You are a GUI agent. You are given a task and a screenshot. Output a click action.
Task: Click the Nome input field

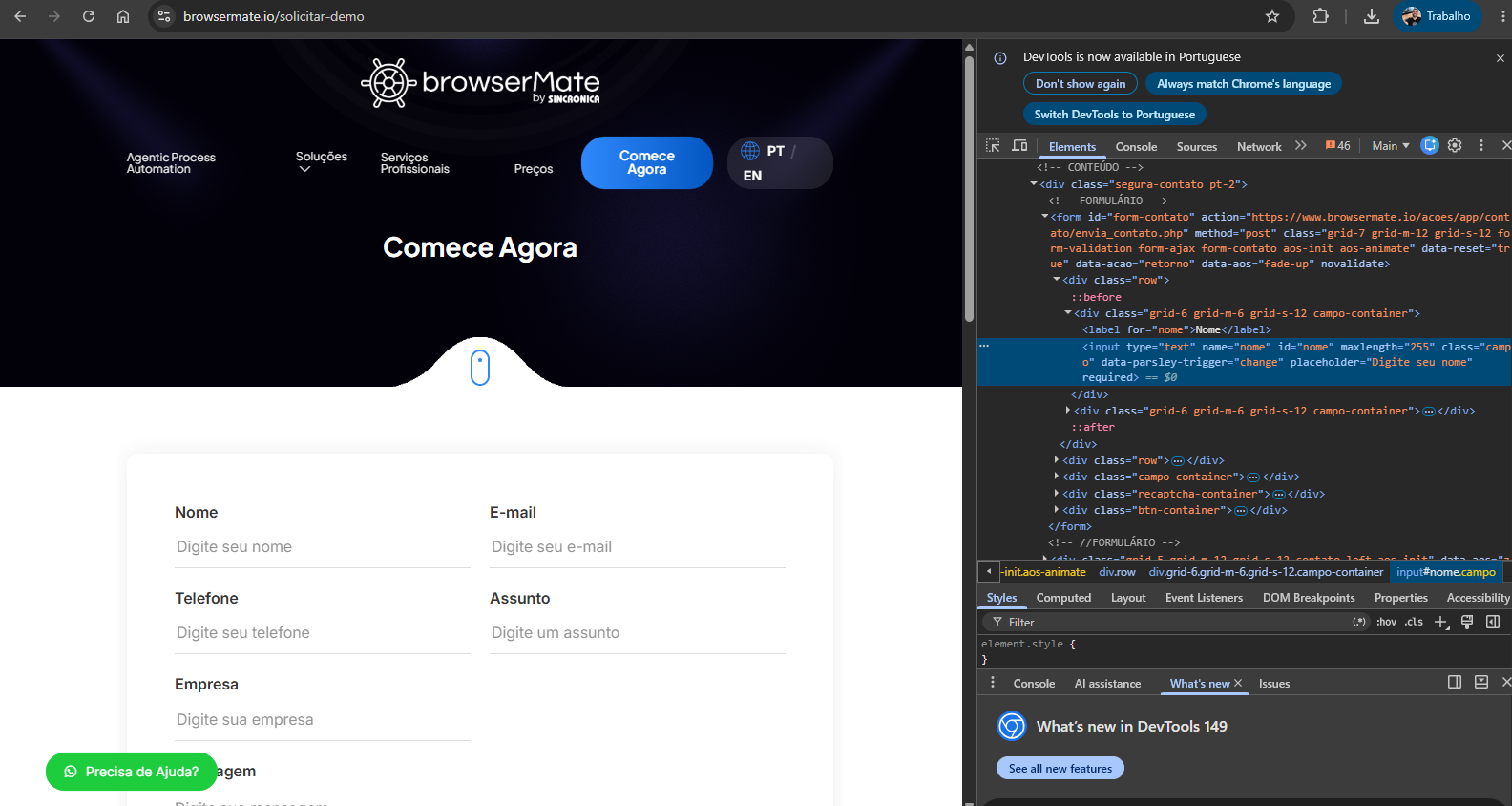(323, 547)
